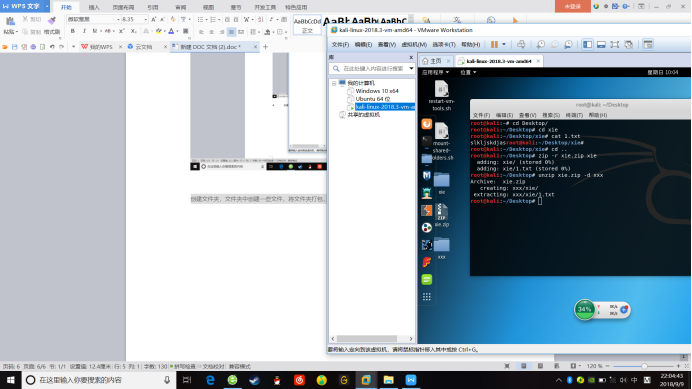The image size is (692, 389).
Task: Click the font color A icon
Action: (171, 31)
